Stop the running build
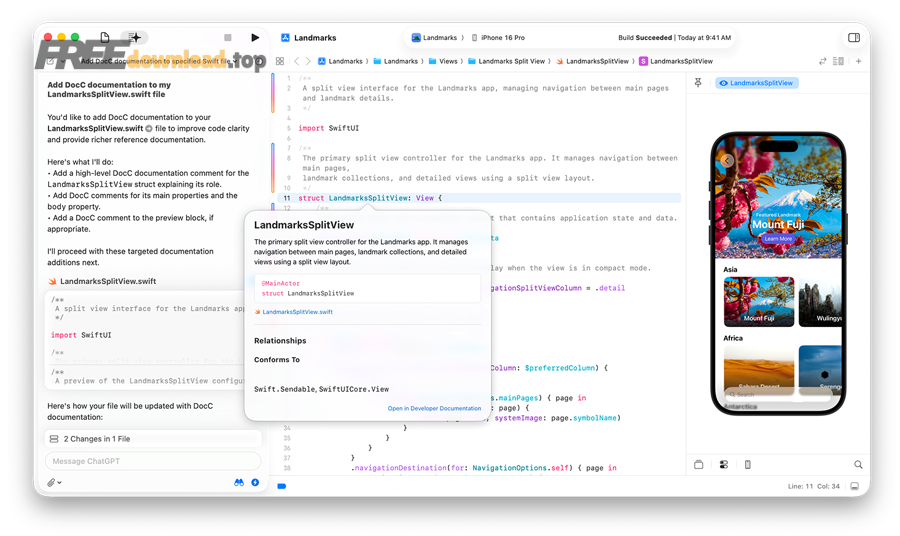The image size is (900, 536). tap(228, 37)
